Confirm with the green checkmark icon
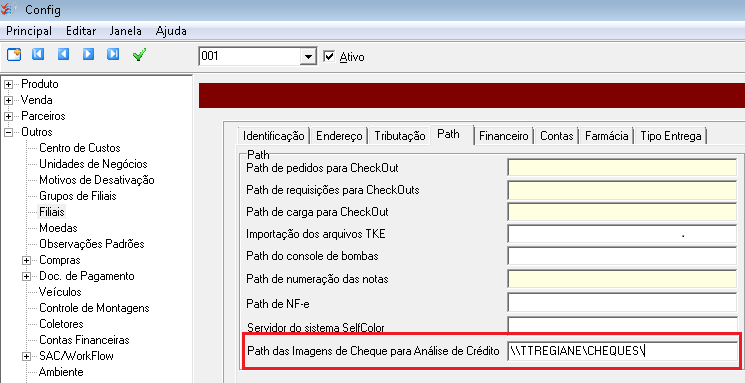Image resolution: width=745 pixels, height=383 pixels. pos(139,55)
